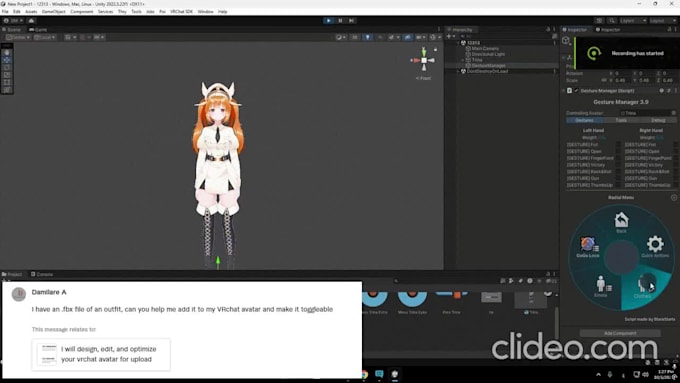Toggle the orientation gizmo rotation lock

pyautogui.click(x=435, y=50)
